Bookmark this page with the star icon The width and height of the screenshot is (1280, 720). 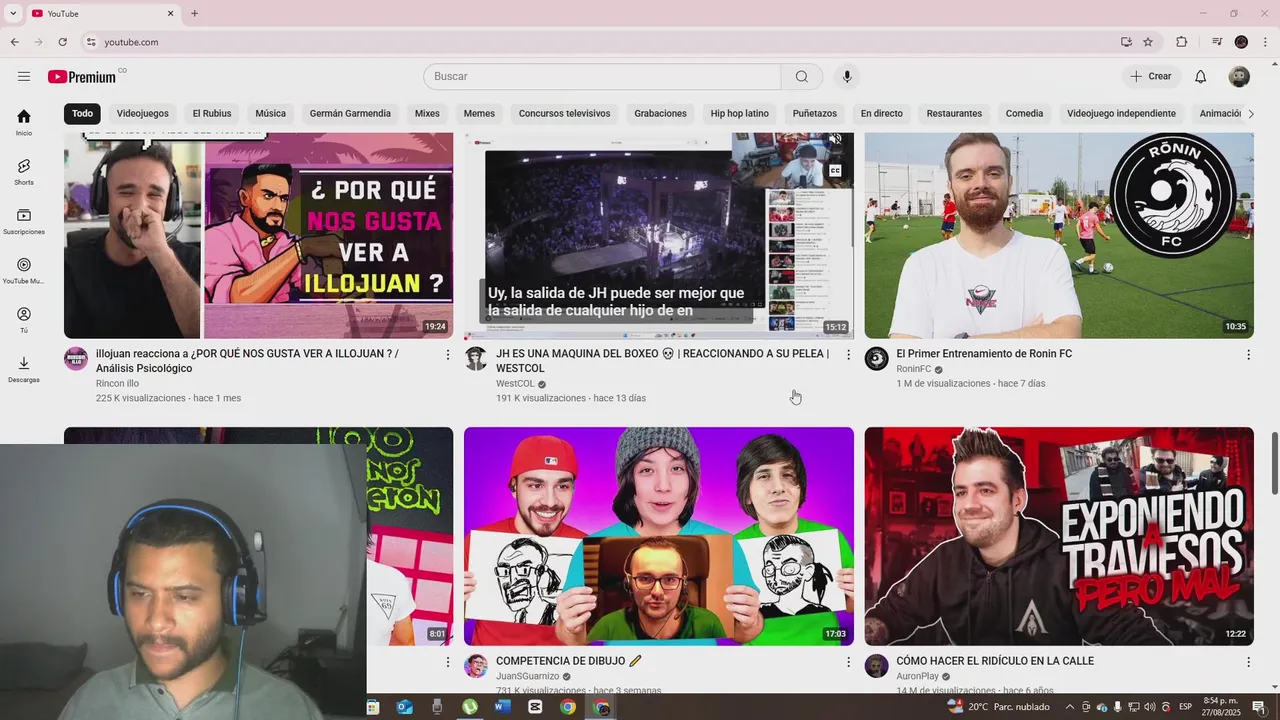(x=1148, y=42)
